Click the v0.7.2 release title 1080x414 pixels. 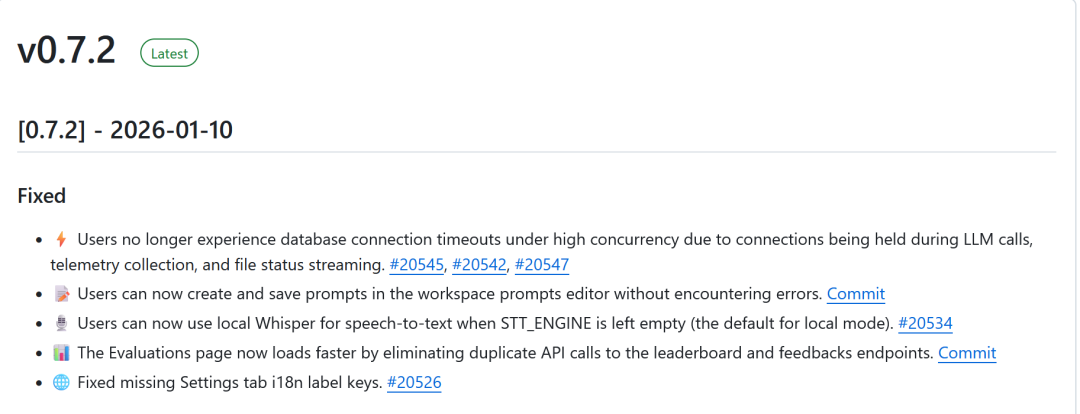tap(67, 52)
